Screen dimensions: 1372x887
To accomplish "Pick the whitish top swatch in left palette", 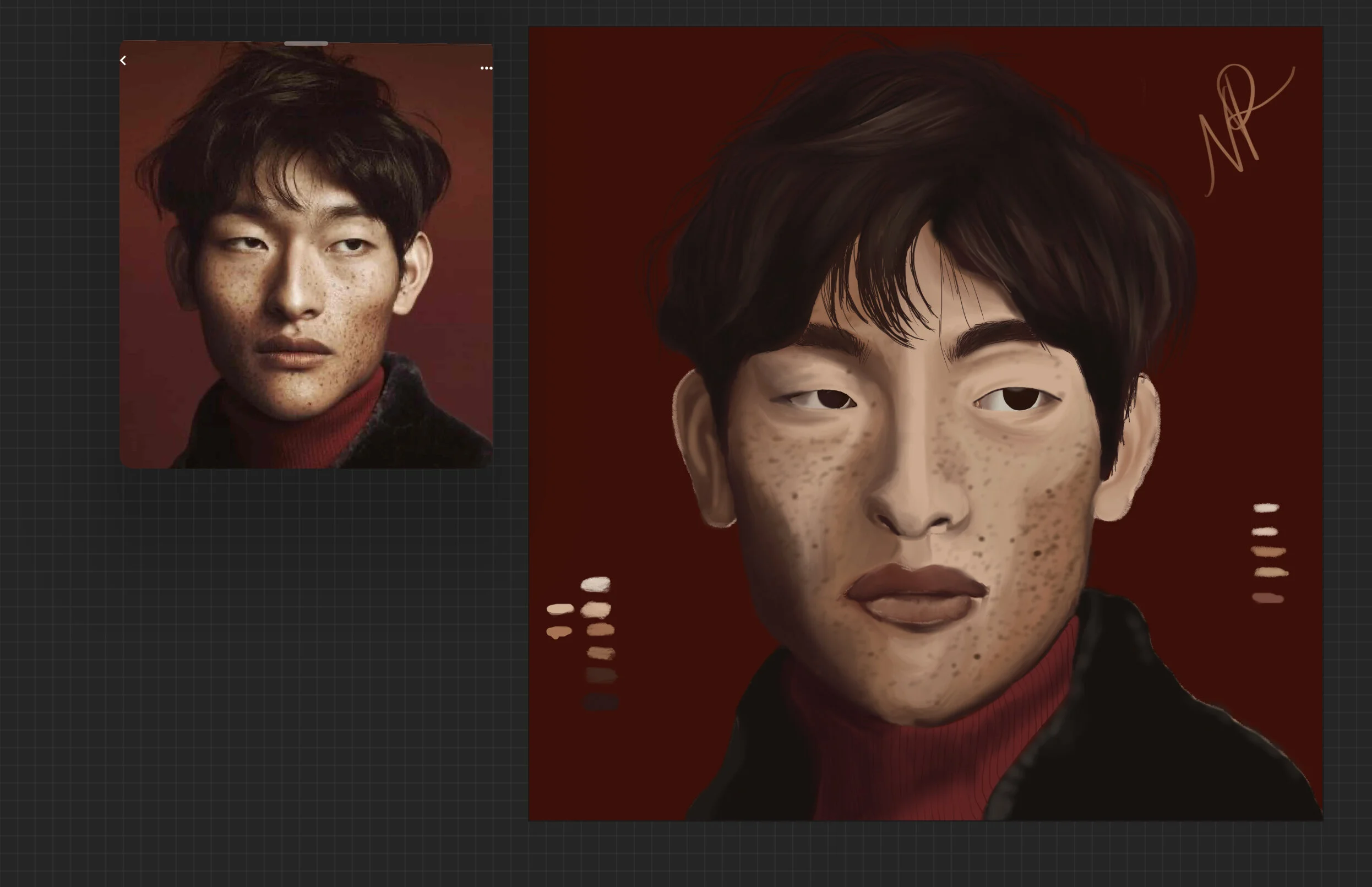I will pos(596,585).
